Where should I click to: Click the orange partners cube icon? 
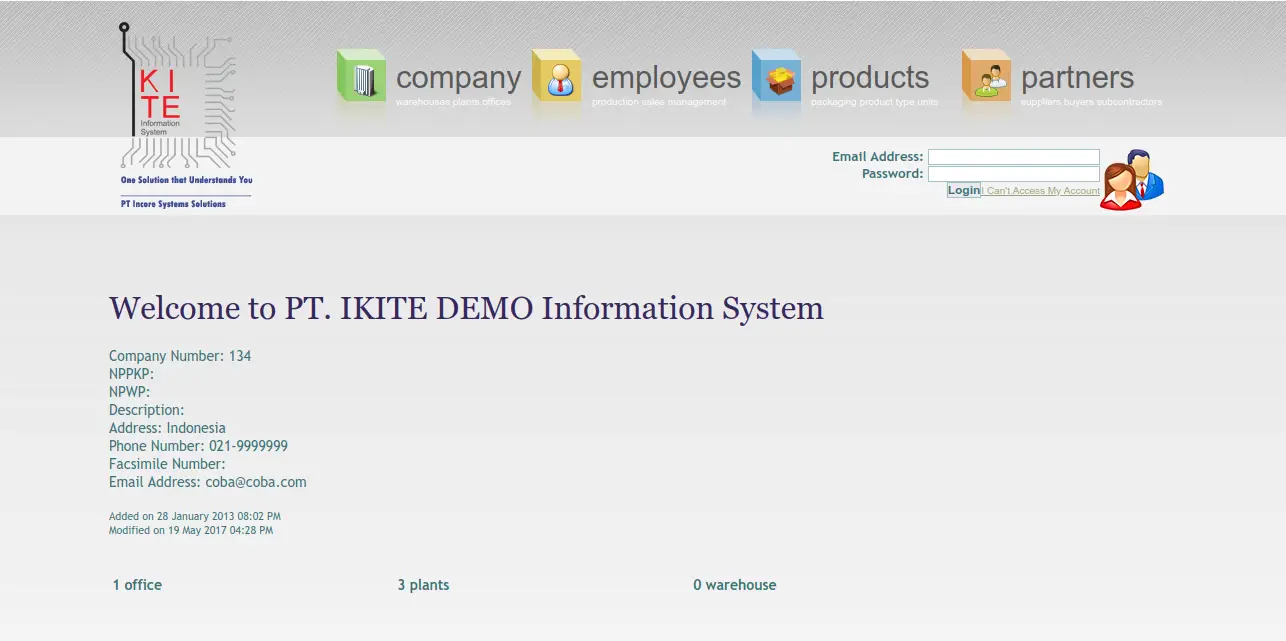(x=986, y=77)
